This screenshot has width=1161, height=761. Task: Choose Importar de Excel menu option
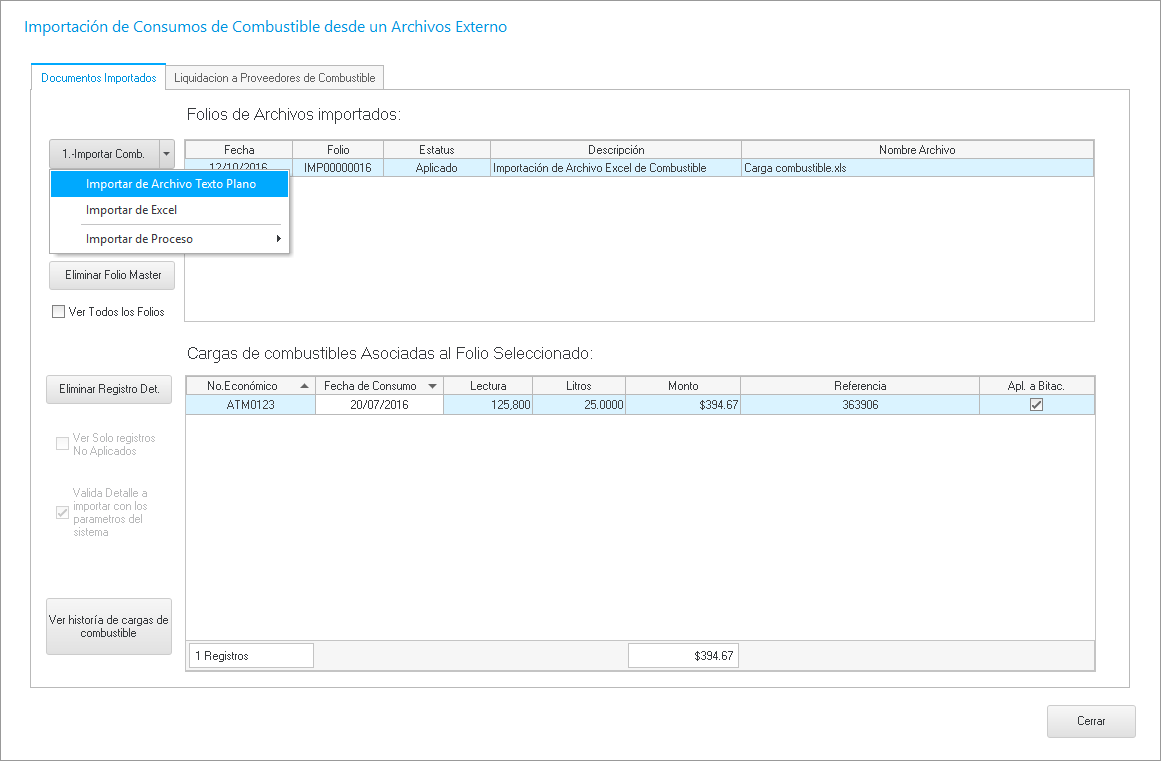point(131,210)
